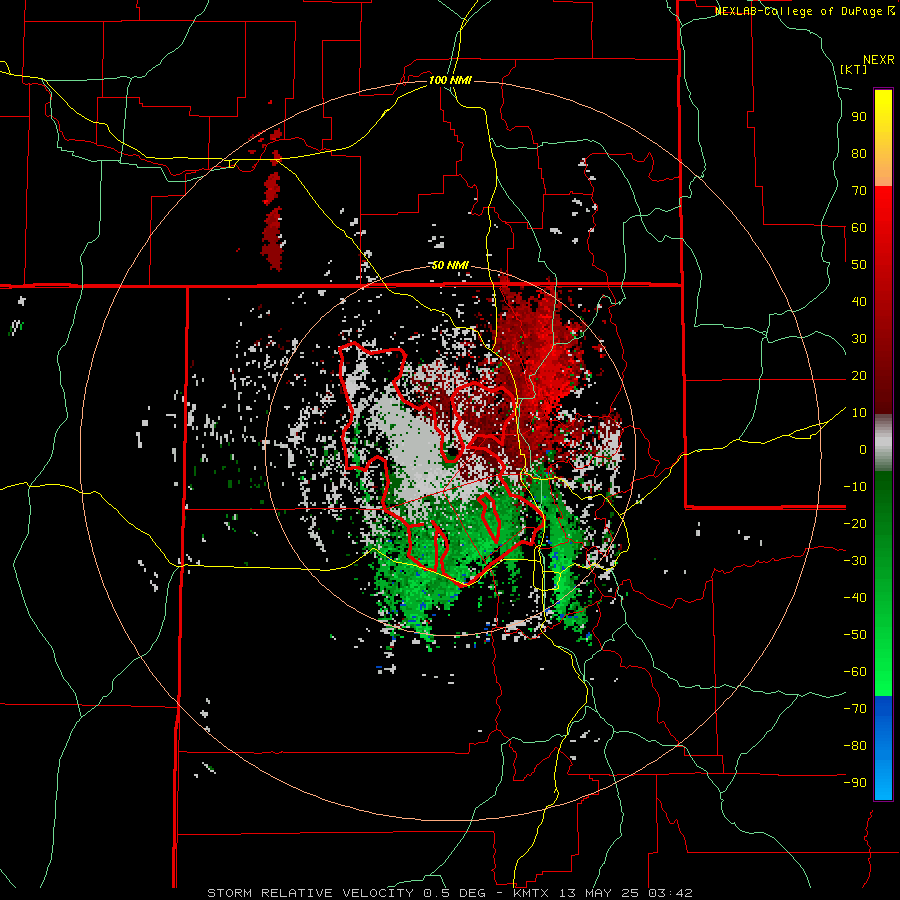Click the 03:42 timestamp in the caption
Viewport: 900px width, 900px height.
[672, 893]
